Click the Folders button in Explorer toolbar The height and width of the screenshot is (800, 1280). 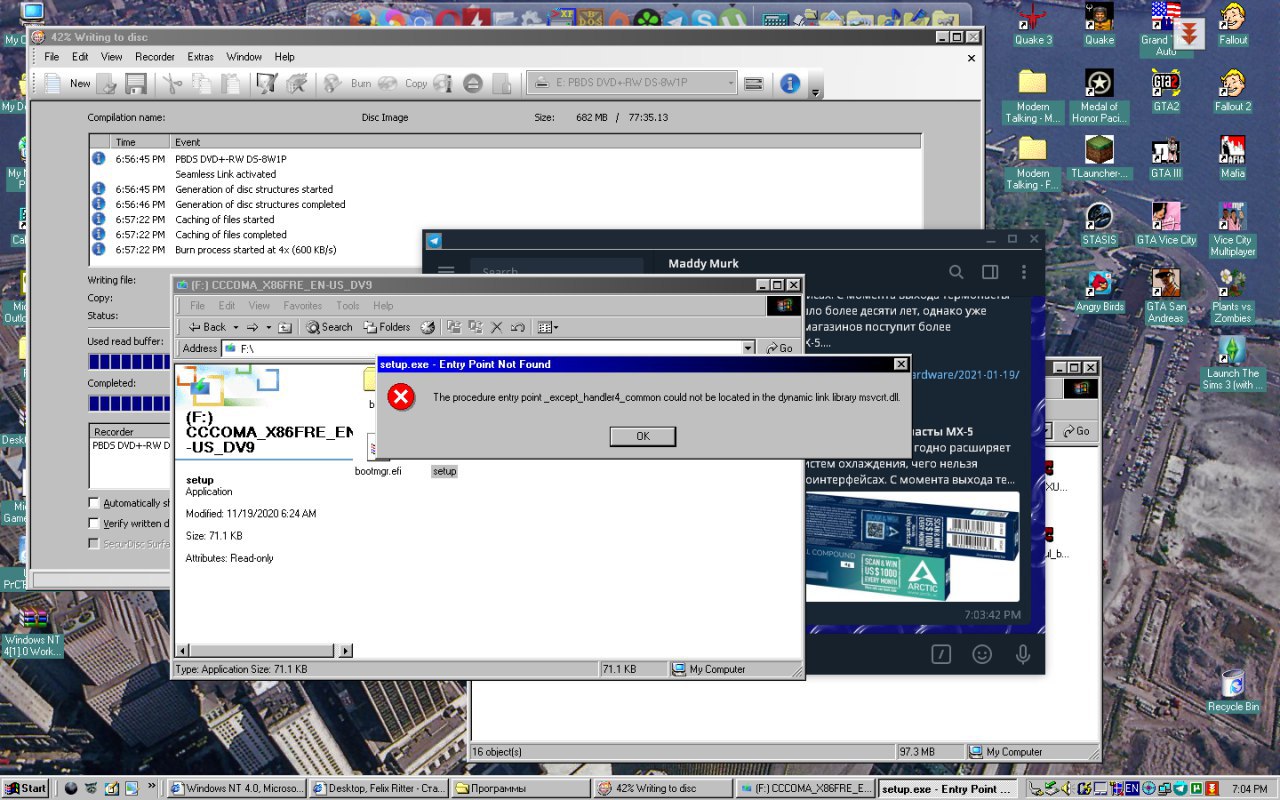387,327
